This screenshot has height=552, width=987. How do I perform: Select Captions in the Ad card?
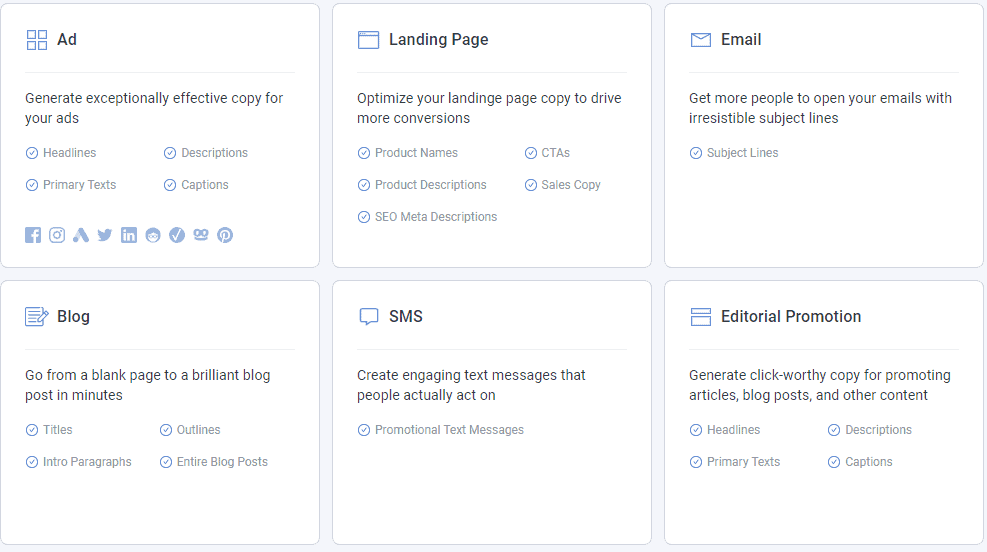205,185
